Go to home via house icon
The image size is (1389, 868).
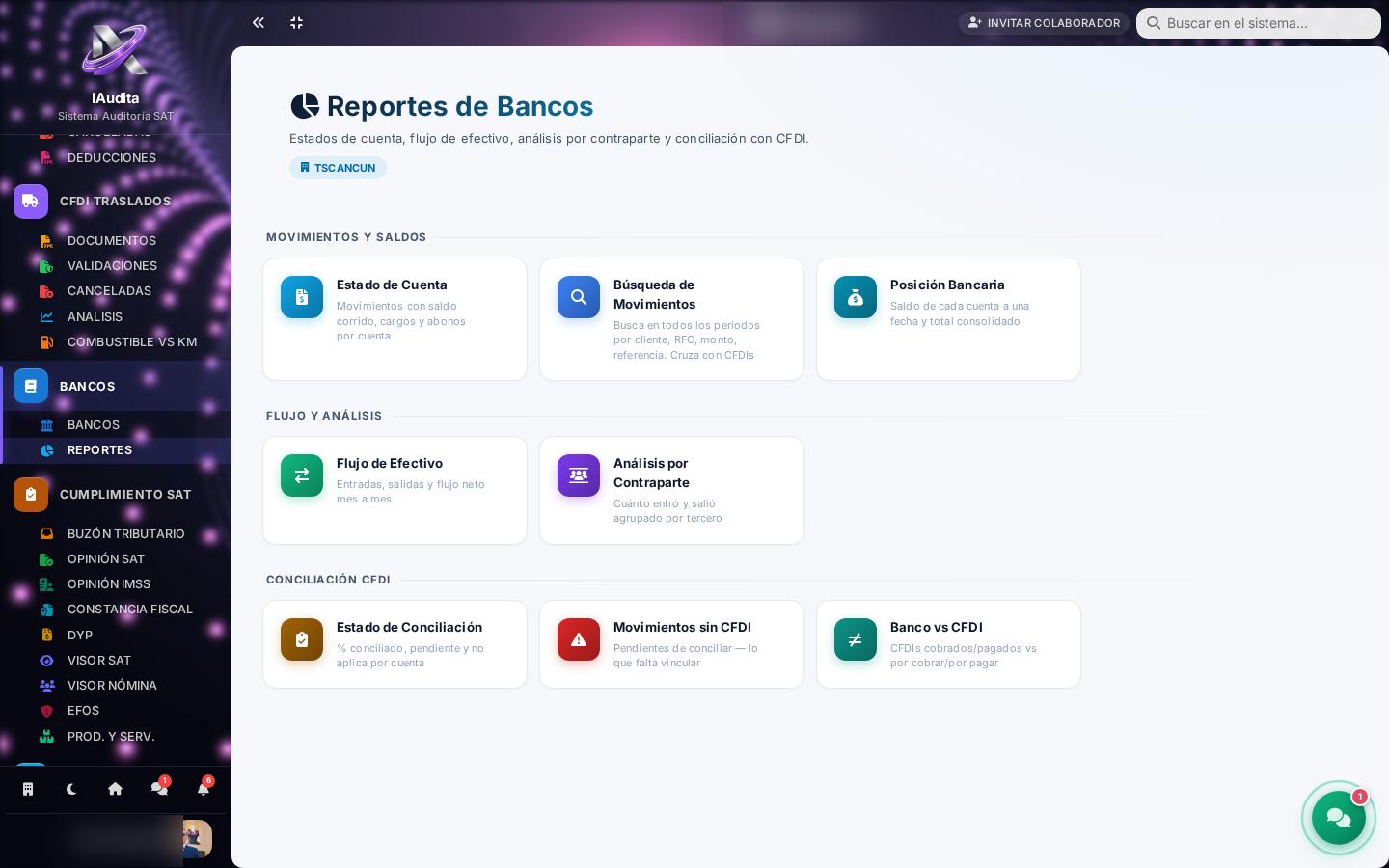coord(115,789)
